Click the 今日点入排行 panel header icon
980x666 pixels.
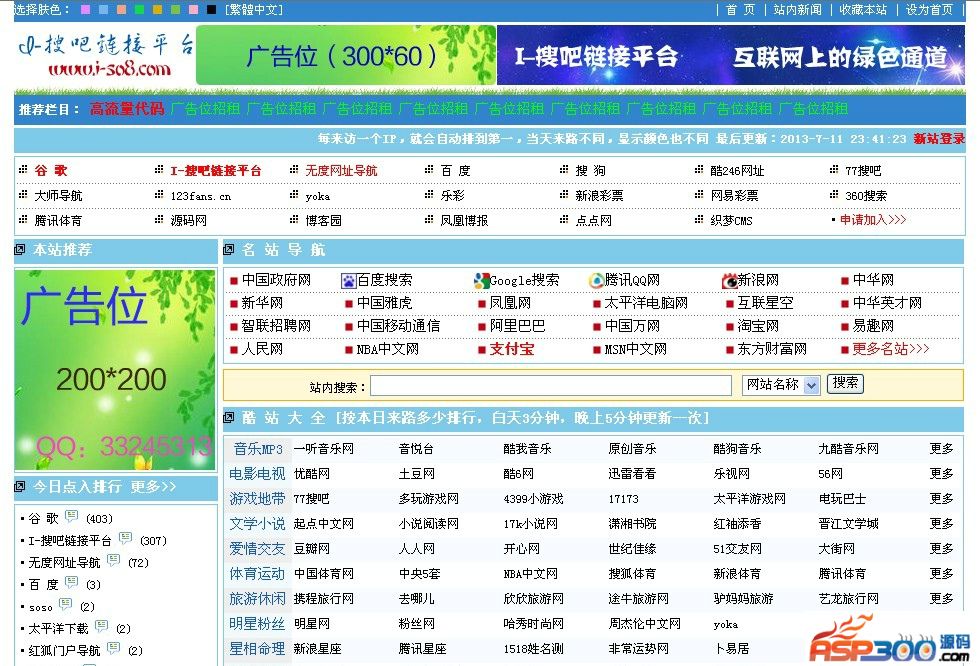[20, 486]
